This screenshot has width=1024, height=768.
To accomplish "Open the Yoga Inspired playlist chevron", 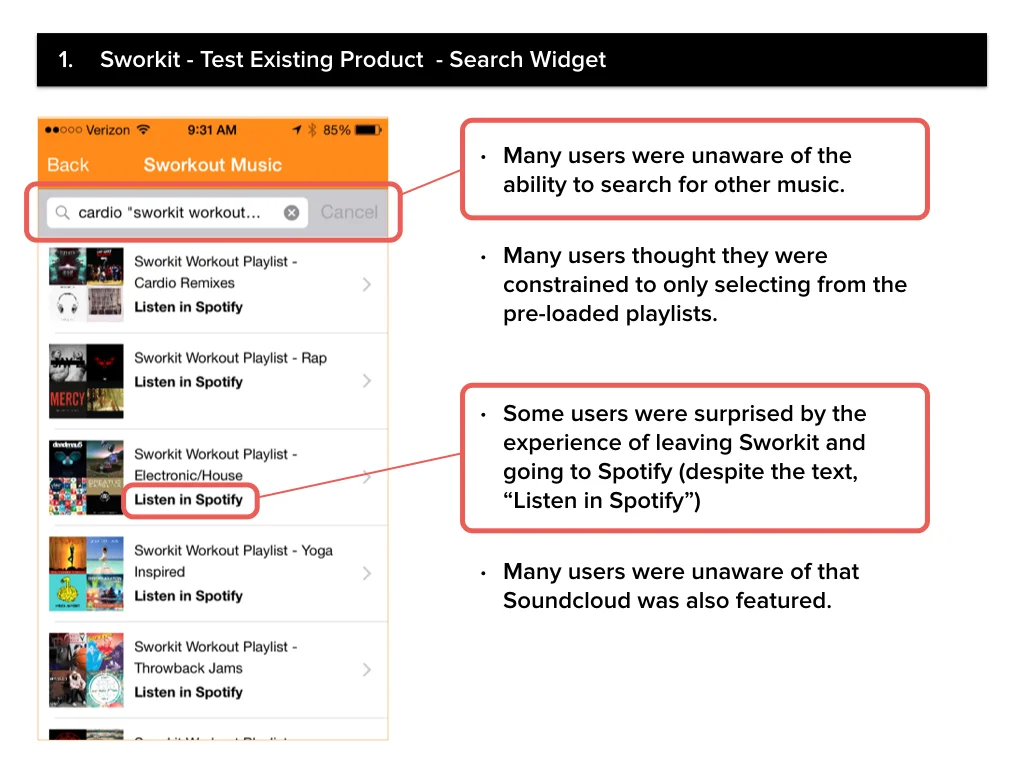I will 367,573.
